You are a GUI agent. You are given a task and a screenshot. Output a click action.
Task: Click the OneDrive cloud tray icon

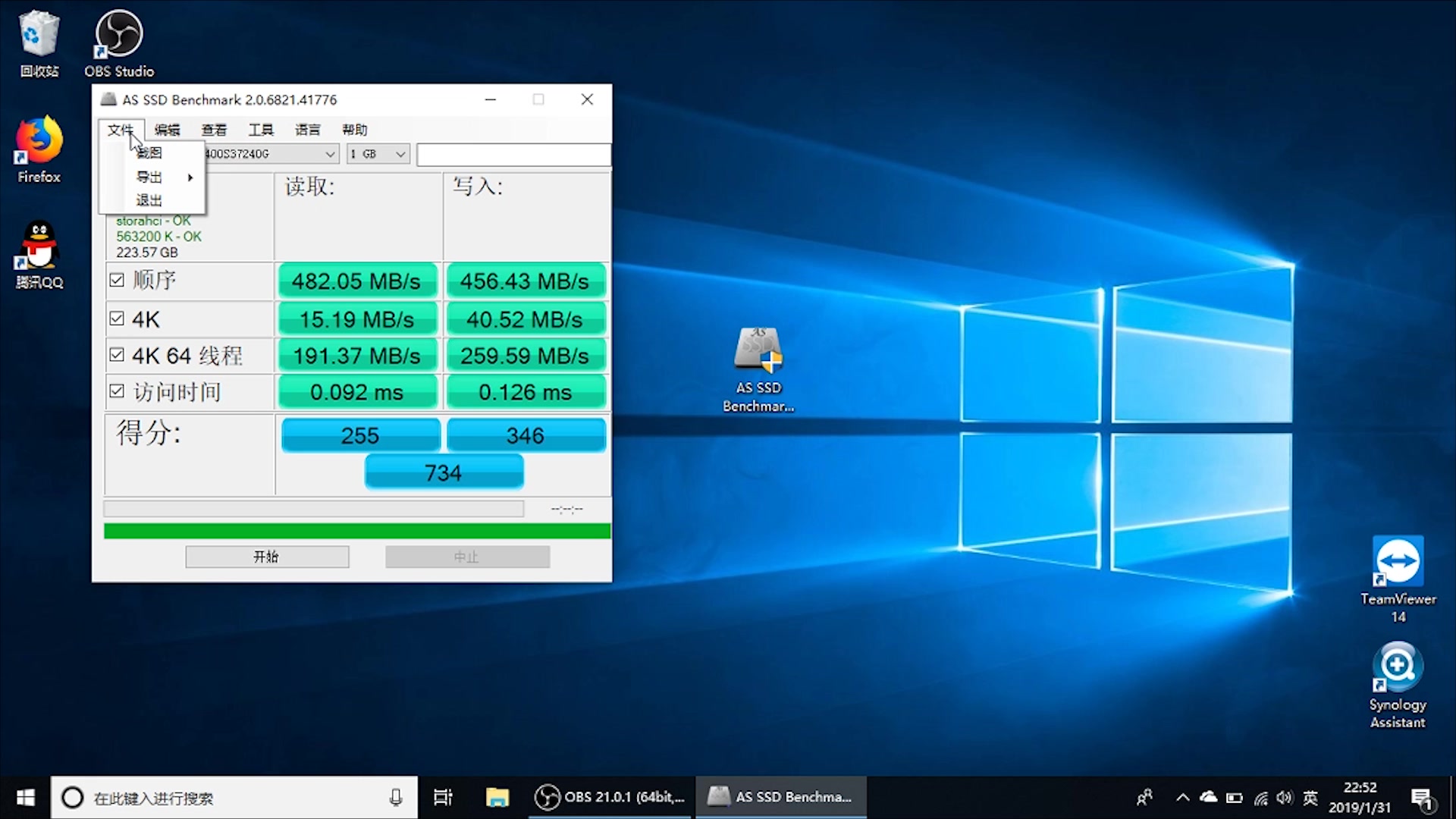pos(1208,797)
